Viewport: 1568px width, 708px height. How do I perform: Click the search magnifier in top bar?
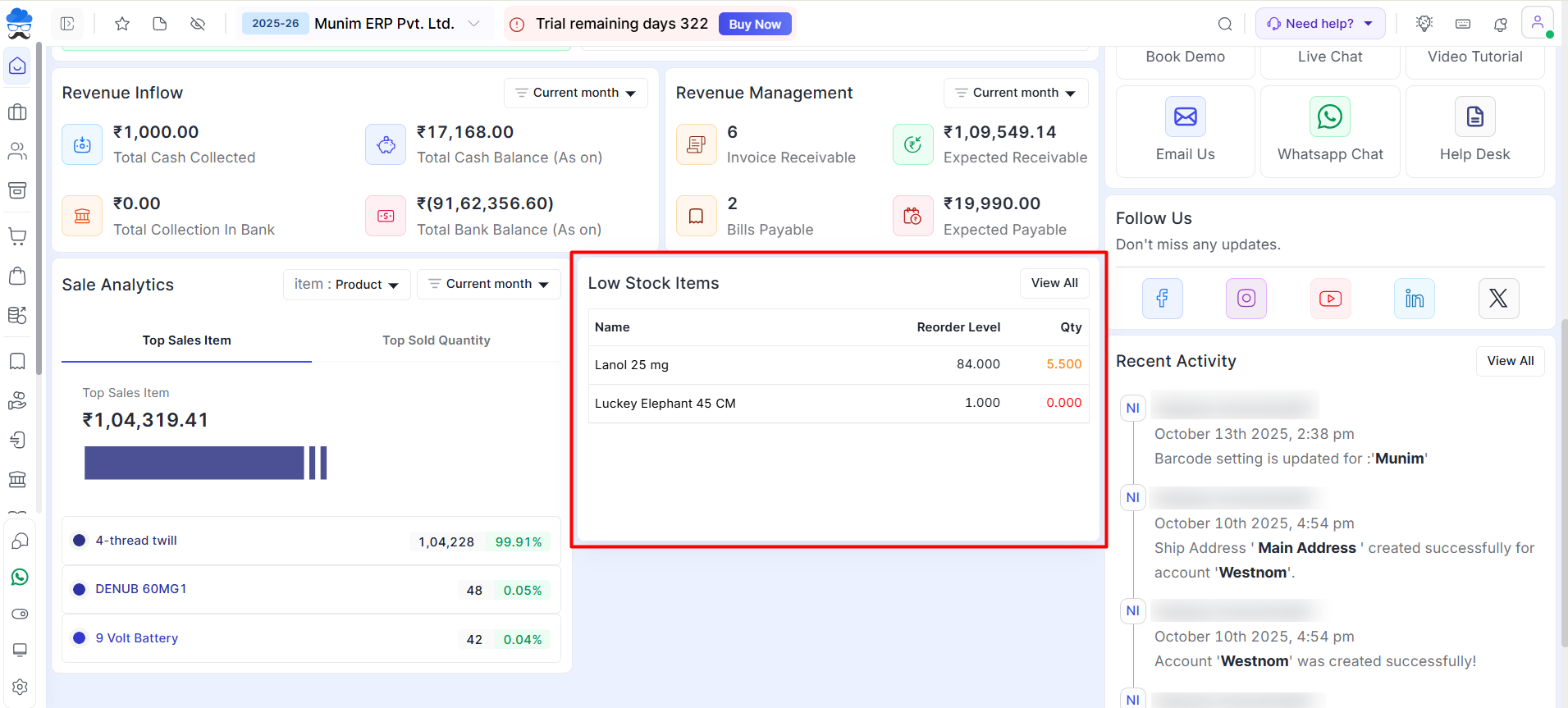(x=1224, y=24)
